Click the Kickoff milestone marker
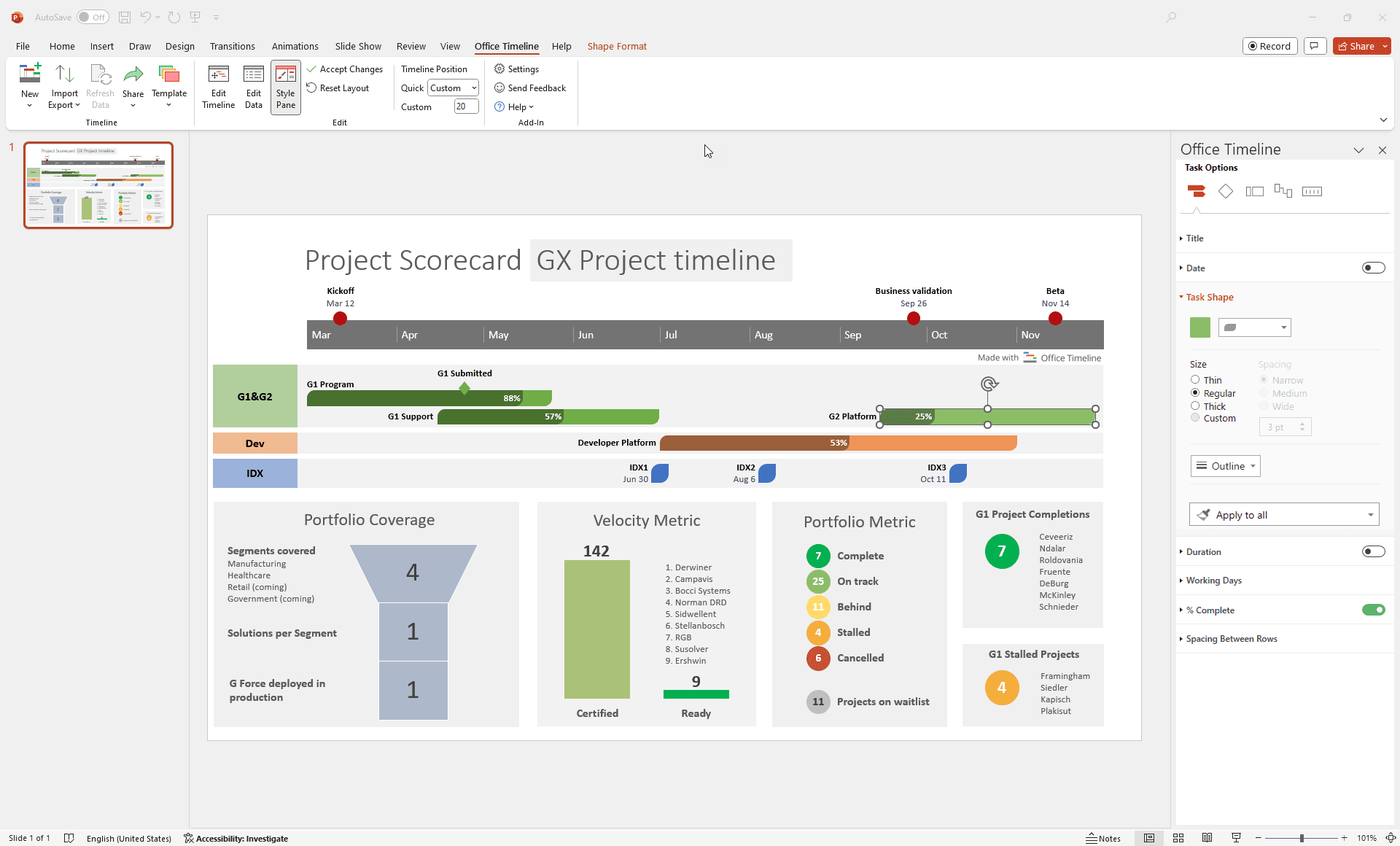 point(340,318)
